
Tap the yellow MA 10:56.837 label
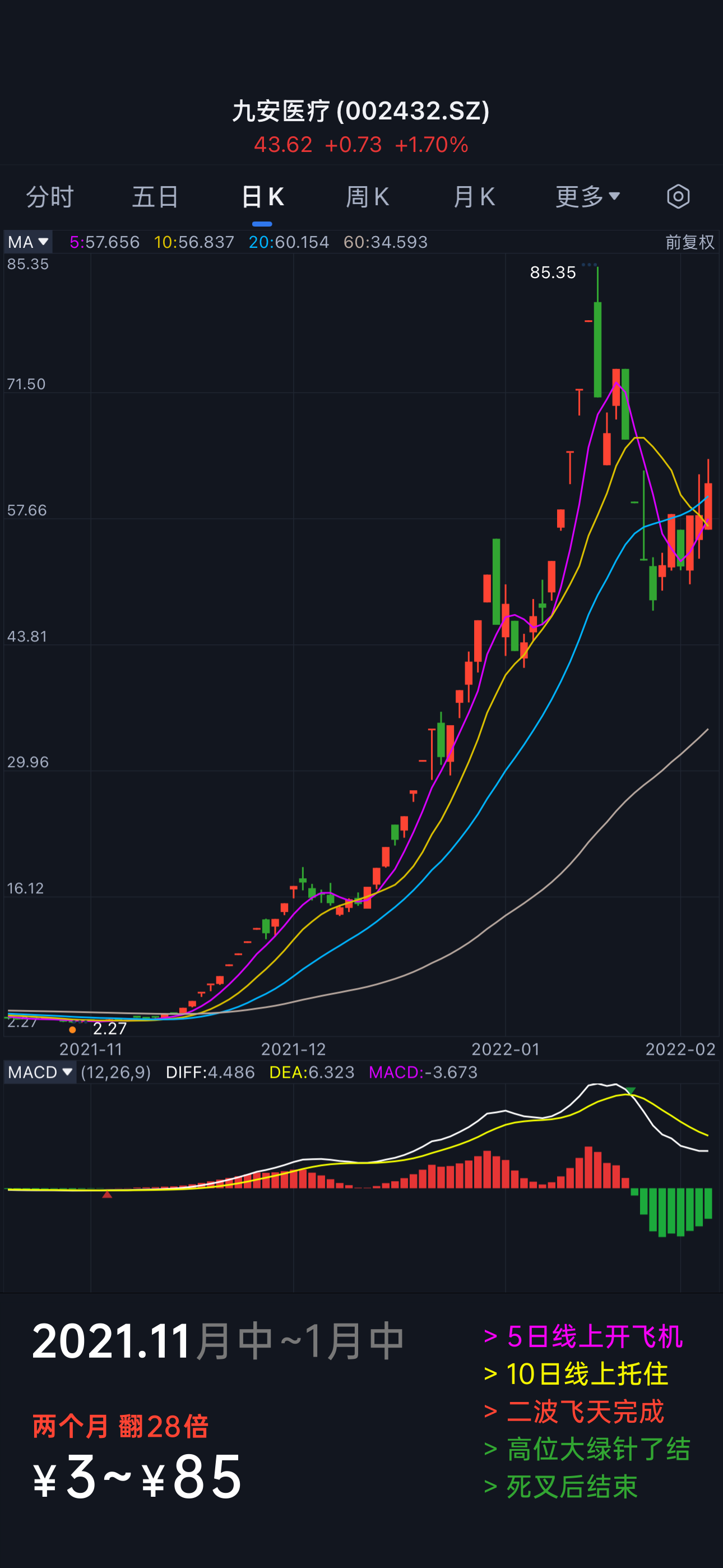tap(193, 242)
